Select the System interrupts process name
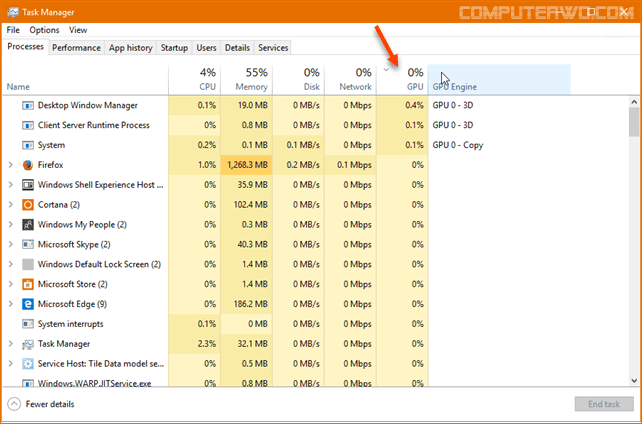The image size is (642, 424). [x=70, y=324]
